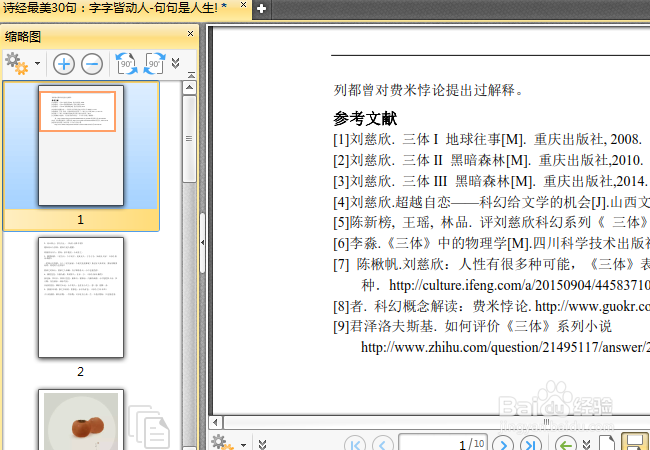The image size is (650, 450).
Task: Switch to the 诗经最美30句 document tab
Action: click(x=115, y=7)
